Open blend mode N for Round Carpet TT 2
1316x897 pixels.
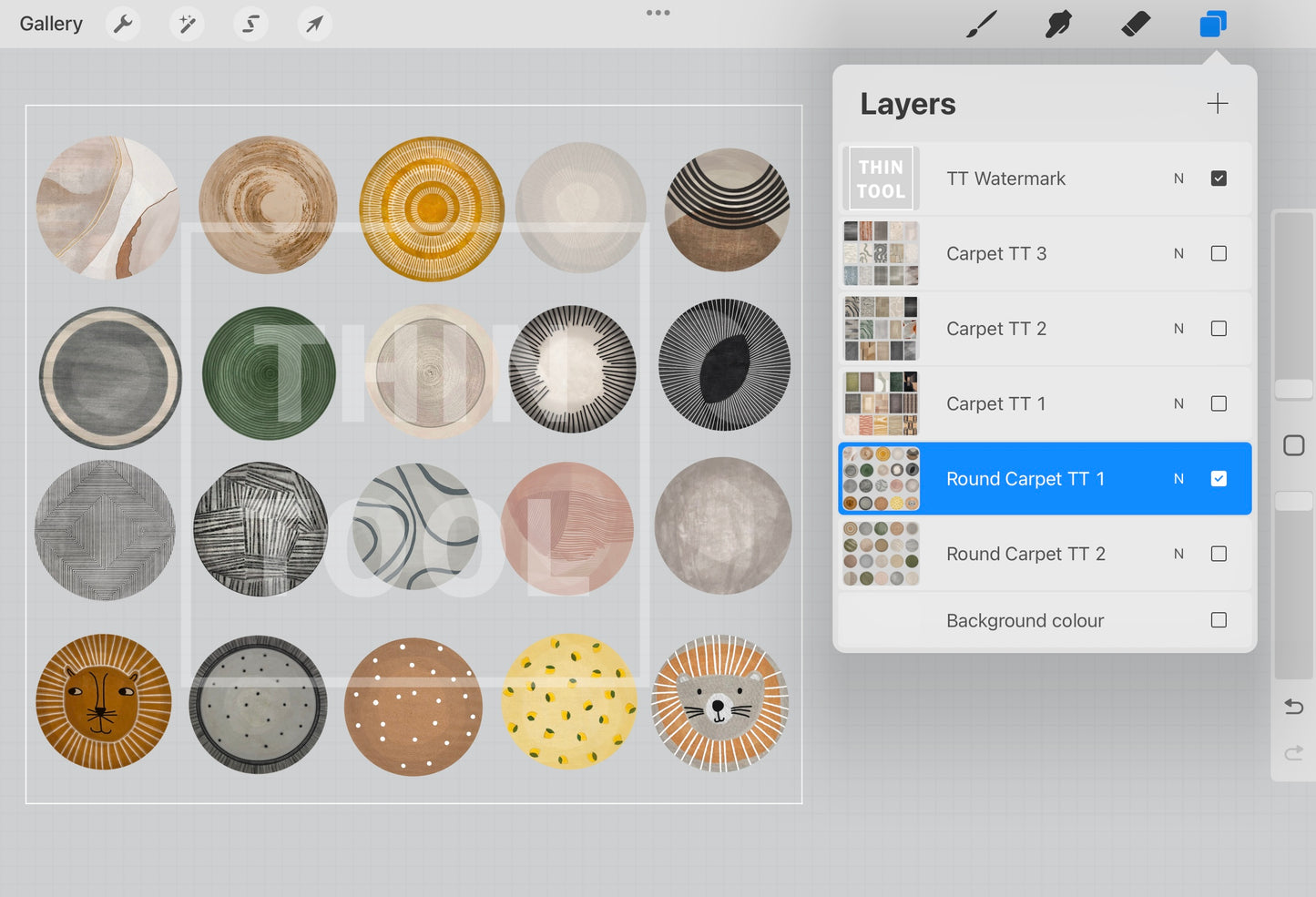click(x=1178, y=554)
